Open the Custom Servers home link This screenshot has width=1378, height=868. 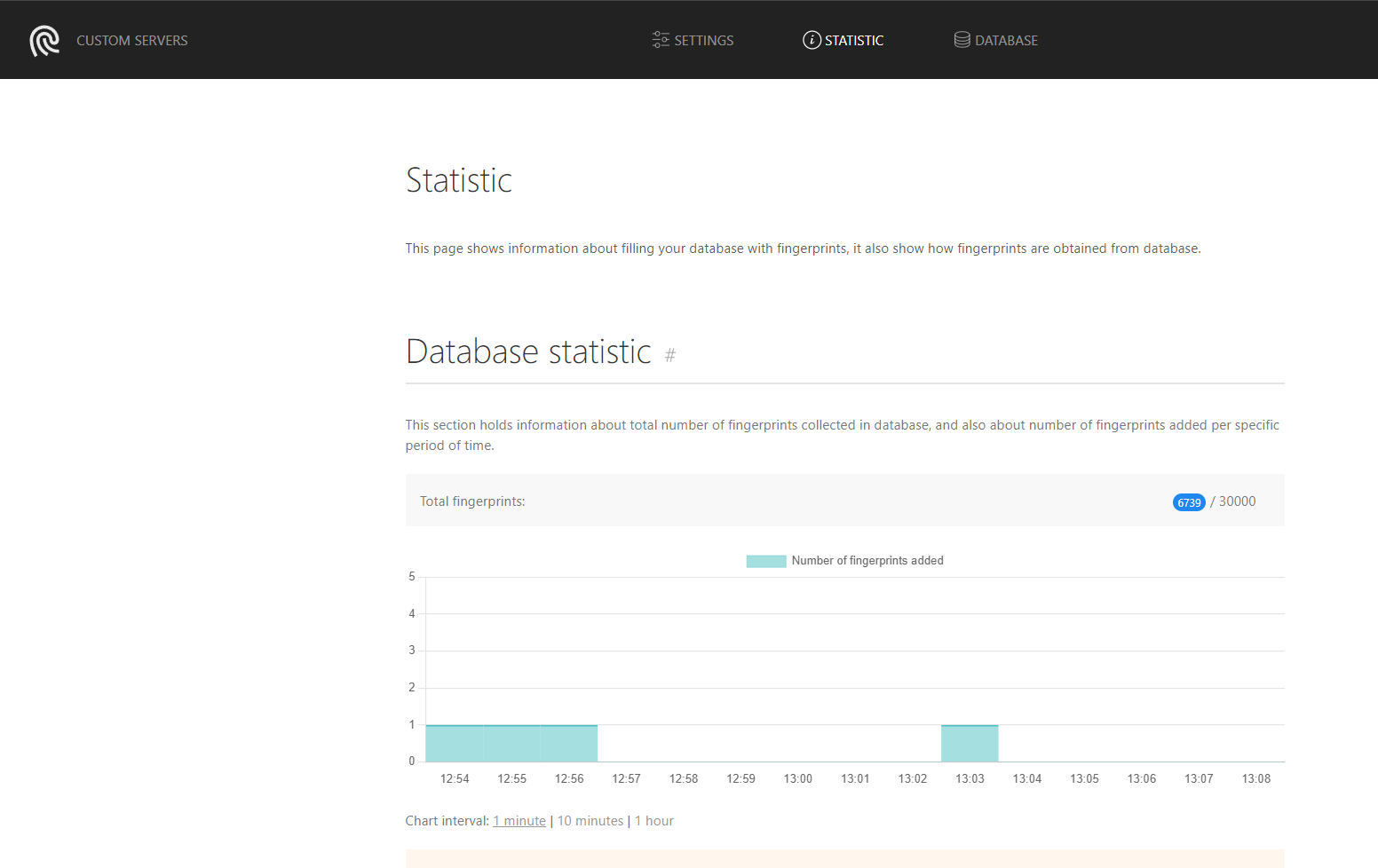click(x=132, y=41)
